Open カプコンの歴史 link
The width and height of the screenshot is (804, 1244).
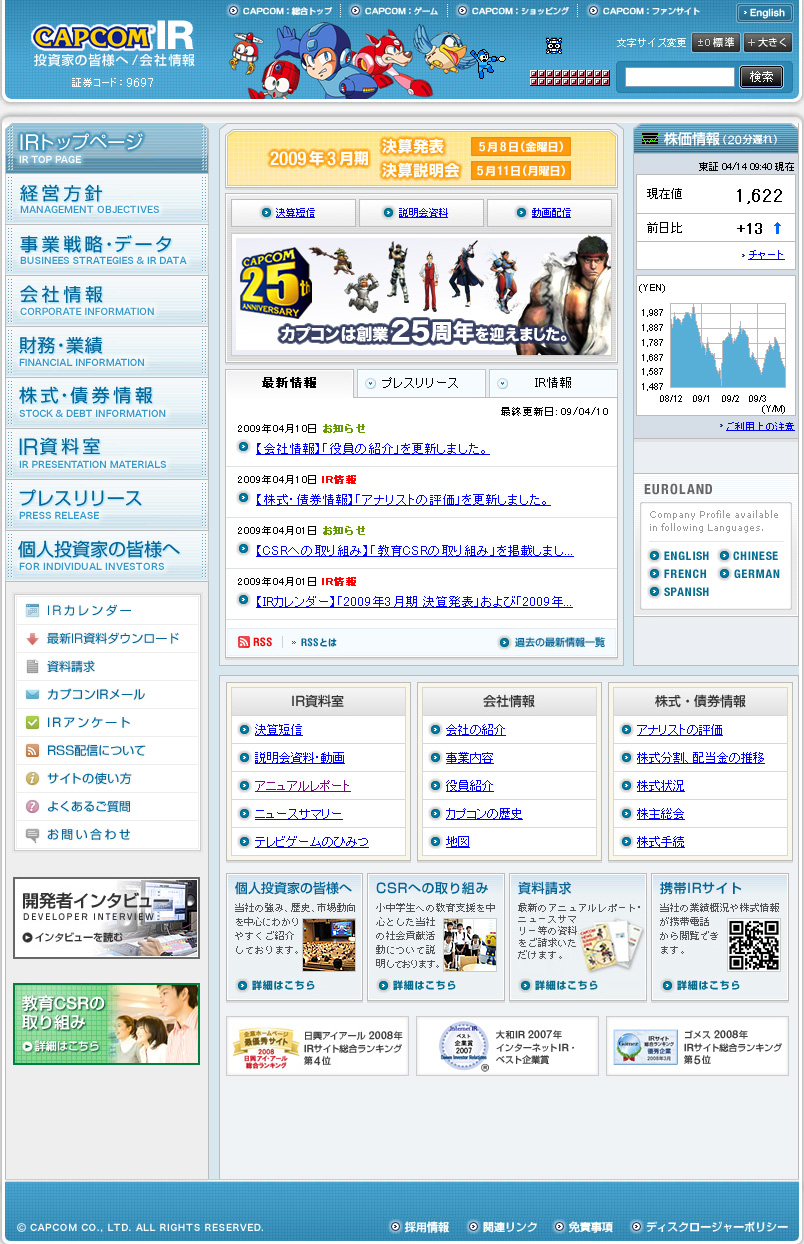click(x=484, y=814)
